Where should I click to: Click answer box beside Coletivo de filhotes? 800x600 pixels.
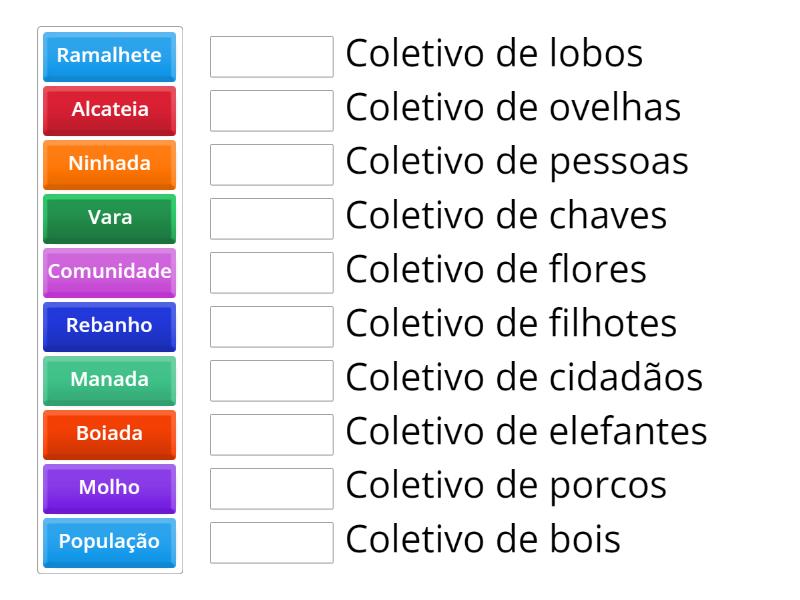pos(271,327)
